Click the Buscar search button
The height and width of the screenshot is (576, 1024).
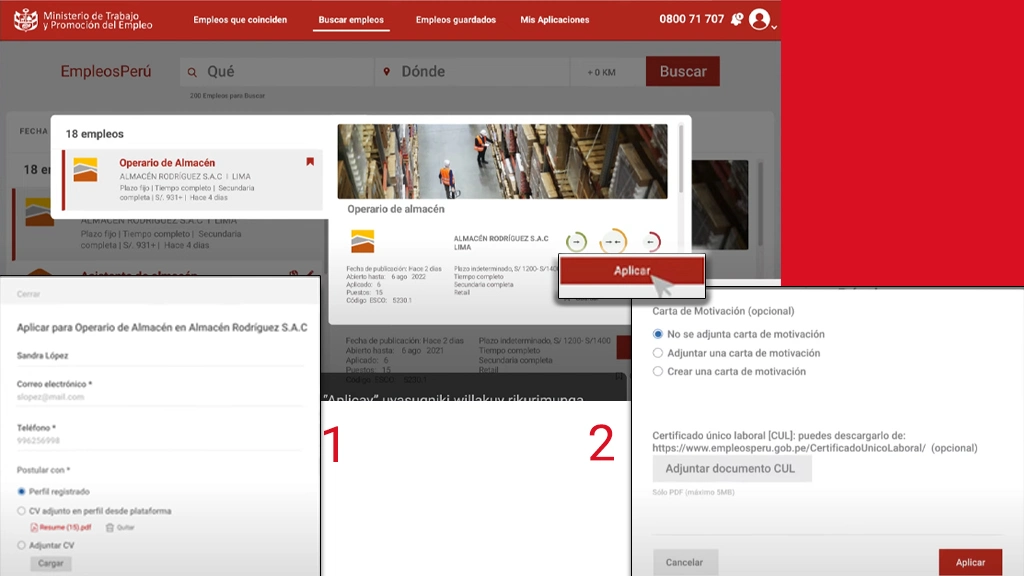pyautogui.click(x=682, y=71)
